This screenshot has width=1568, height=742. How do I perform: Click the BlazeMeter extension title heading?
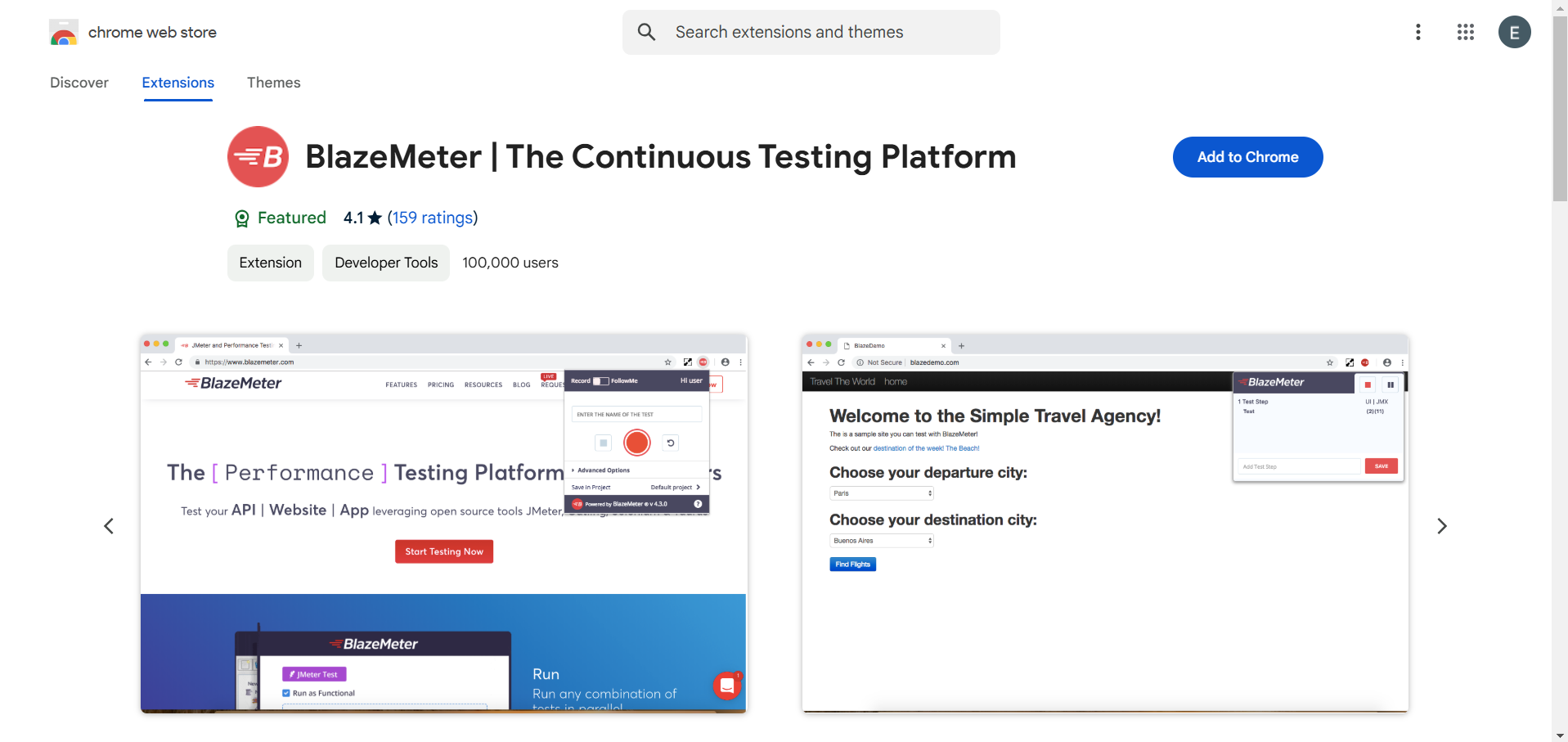click(x=661, y=156)
